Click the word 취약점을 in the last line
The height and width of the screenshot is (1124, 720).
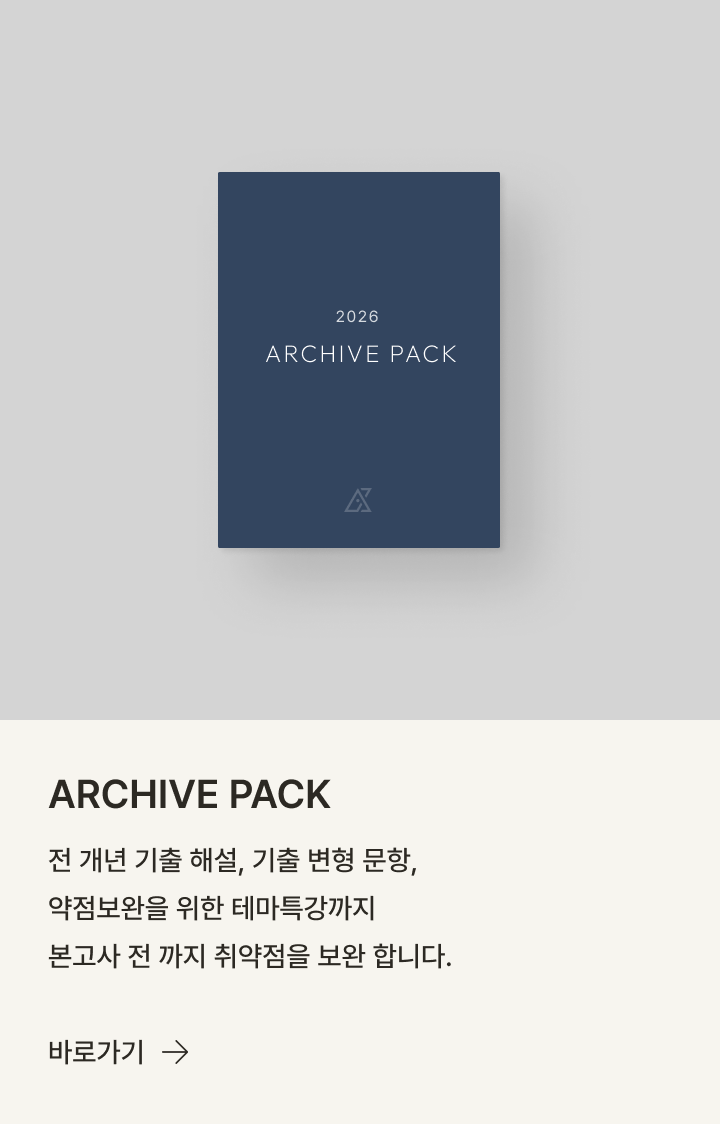pos(262,956)
